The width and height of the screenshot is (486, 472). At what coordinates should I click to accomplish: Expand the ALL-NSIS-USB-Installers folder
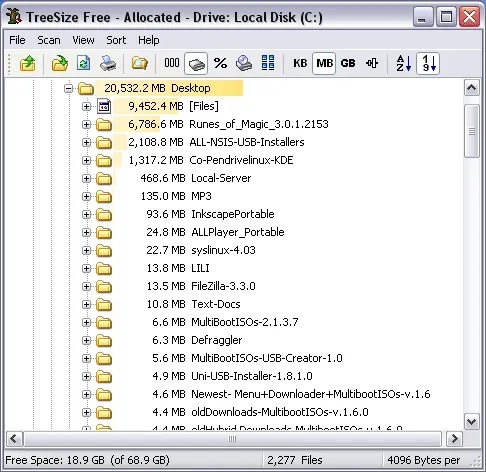pos(86,143)
